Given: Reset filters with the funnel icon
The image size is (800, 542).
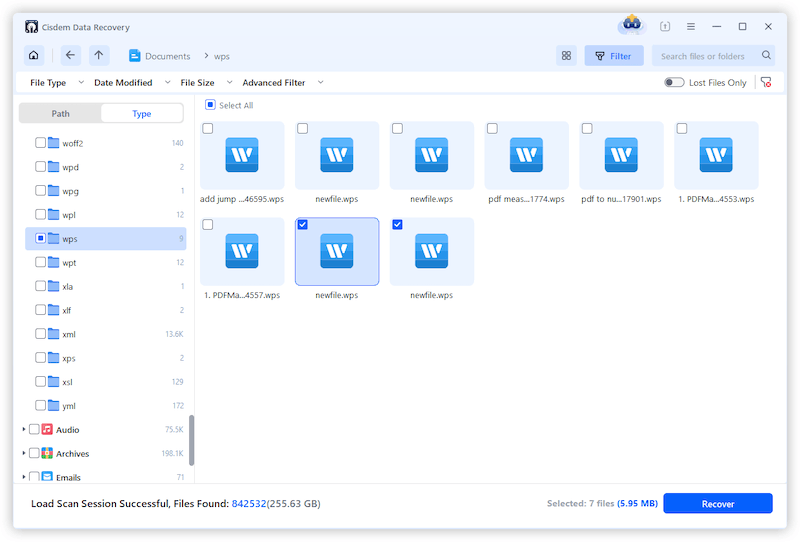Looking at the screenshot, I should [766, 83].
